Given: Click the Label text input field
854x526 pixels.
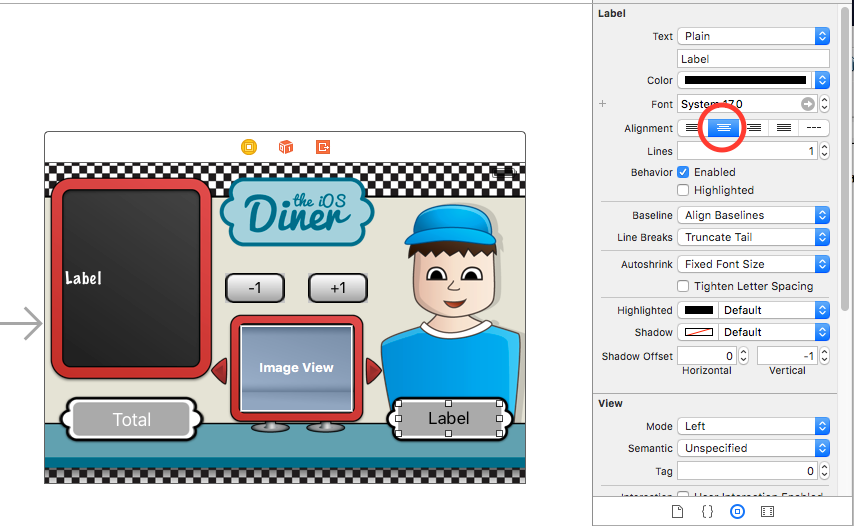Looking at the screenshot, I should [754, 59].
